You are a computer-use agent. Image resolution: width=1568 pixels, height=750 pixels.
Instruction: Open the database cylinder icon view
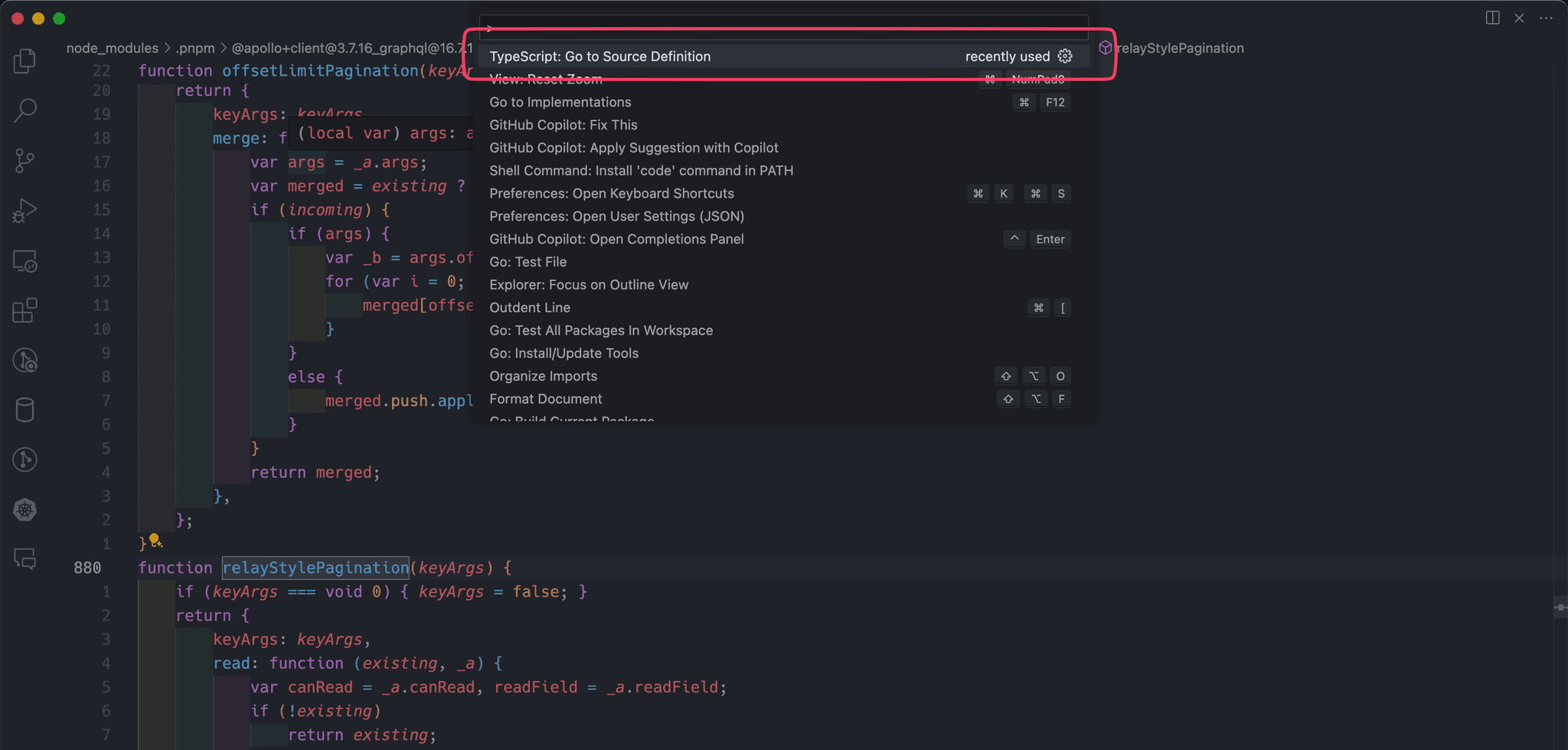click(x=24, y=410)
